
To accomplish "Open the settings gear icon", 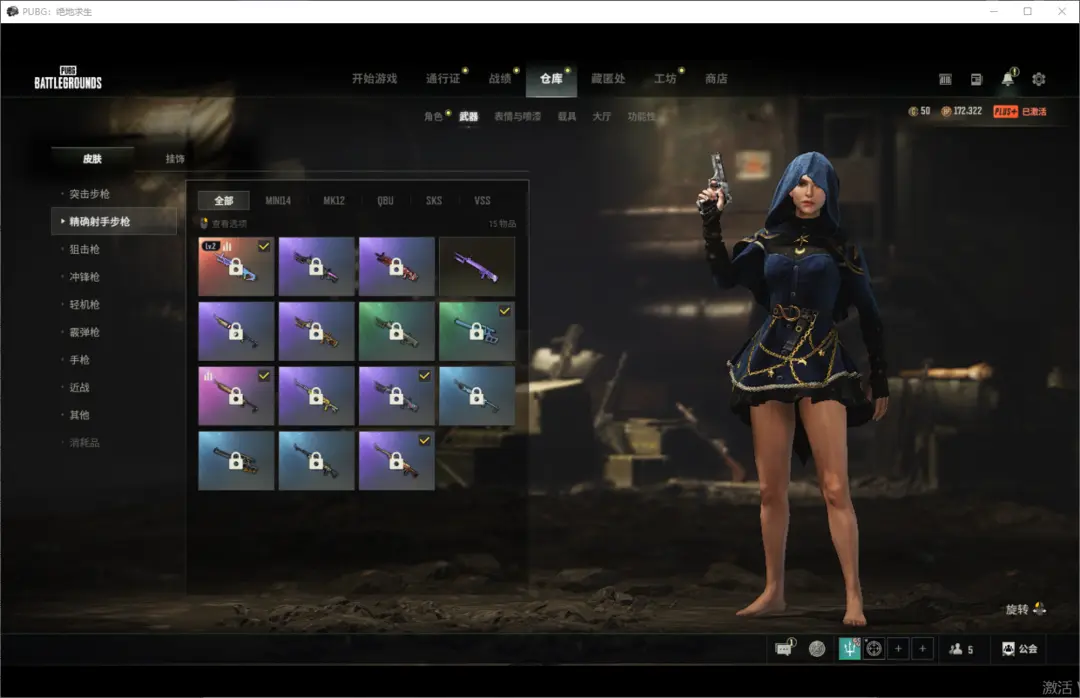I will (x=1039, y=79).
